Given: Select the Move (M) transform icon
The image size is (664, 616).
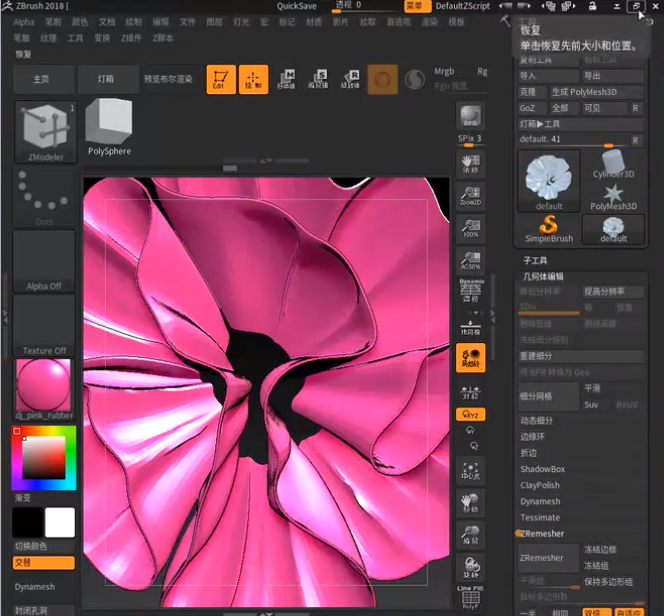Looking at the screenshot, I should point(286,79).
